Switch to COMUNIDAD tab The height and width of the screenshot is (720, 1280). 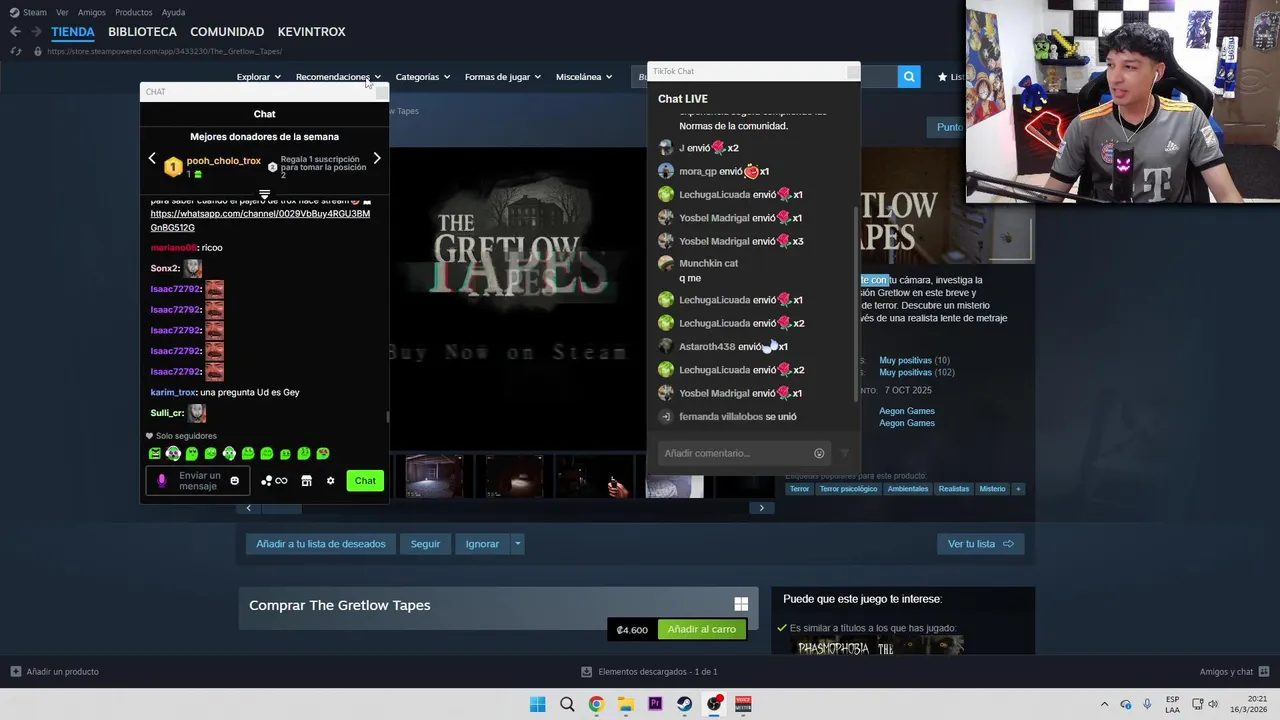227,32
